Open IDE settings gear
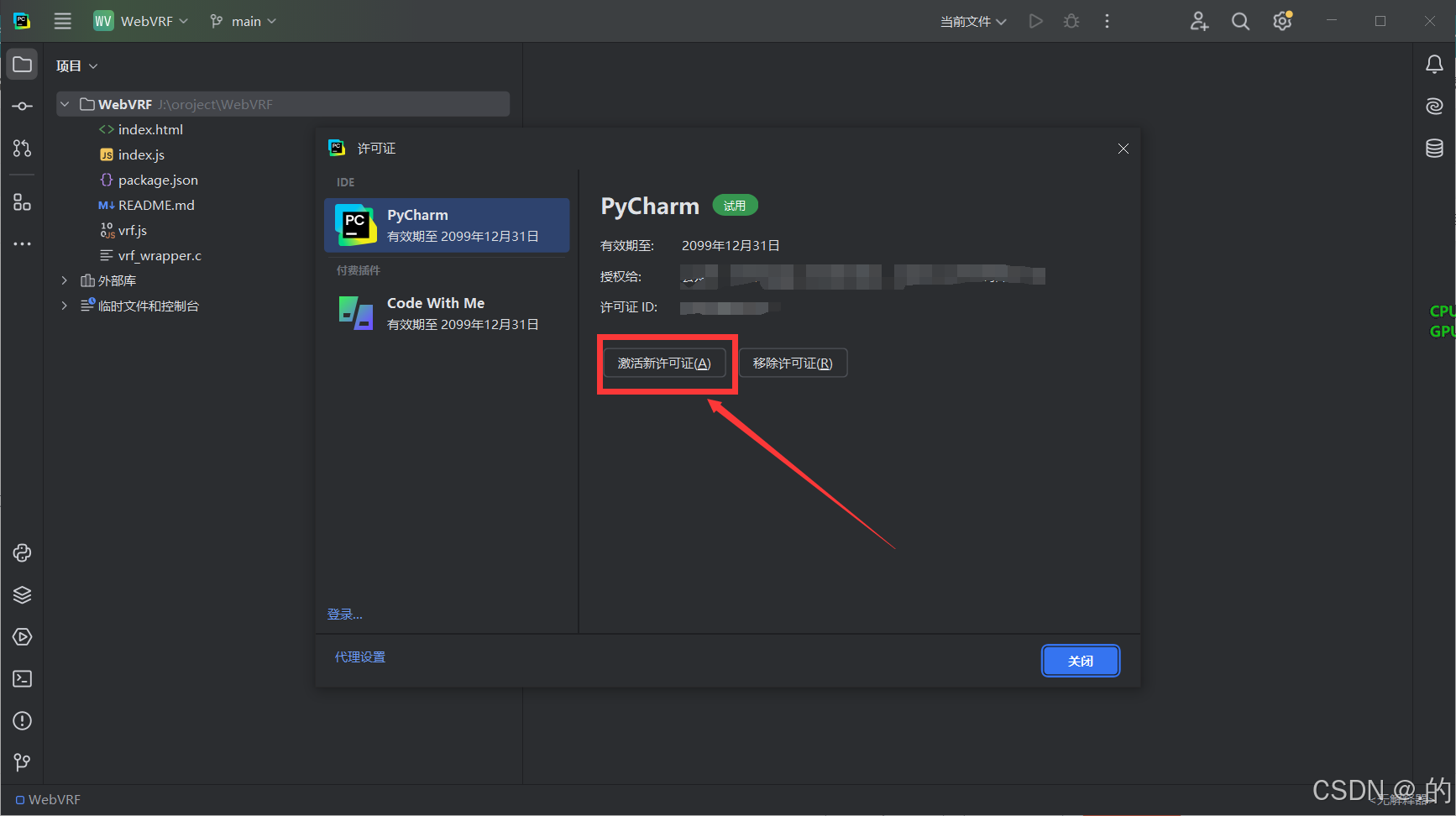Image resolution: width=1456 pixels, height=816 pixels. (x=1282, y=21)
